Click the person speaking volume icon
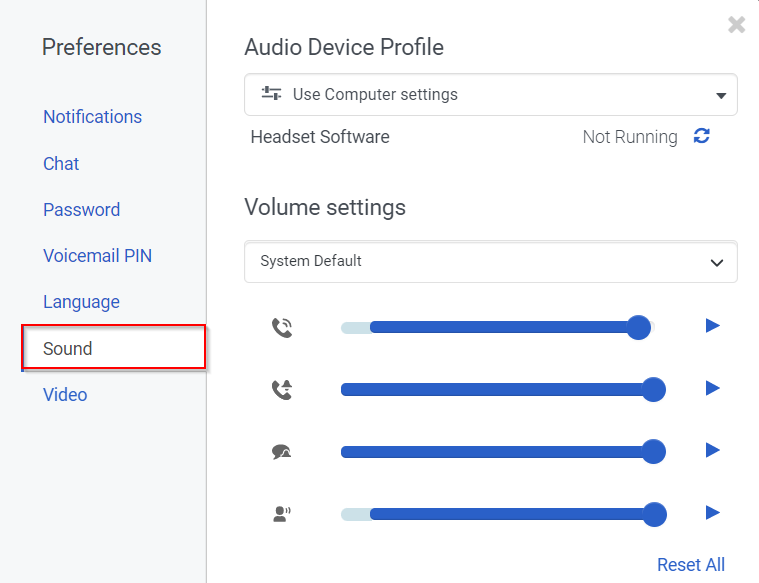The height and width of the screenshot is (583, 759). [x=282, y=514]
